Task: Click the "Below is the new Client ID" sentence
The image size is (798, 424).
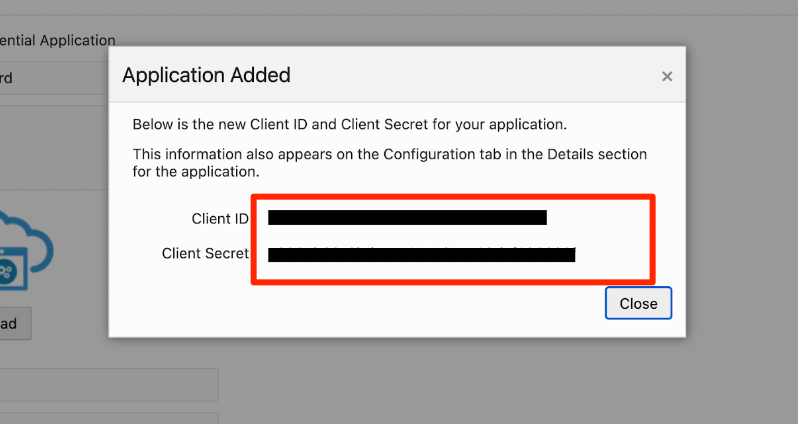Action: pyautogui.click(x=350, y=125)
